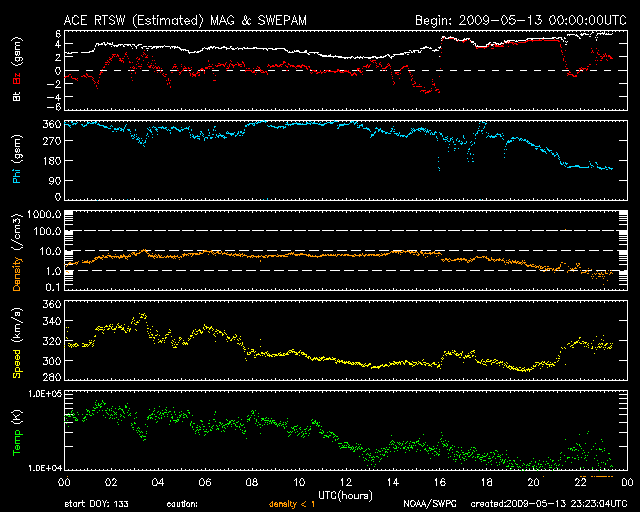Click the white 'Bt' axis label
The height and width of the screenshot is (512, 640).
[x=17, y=96]
